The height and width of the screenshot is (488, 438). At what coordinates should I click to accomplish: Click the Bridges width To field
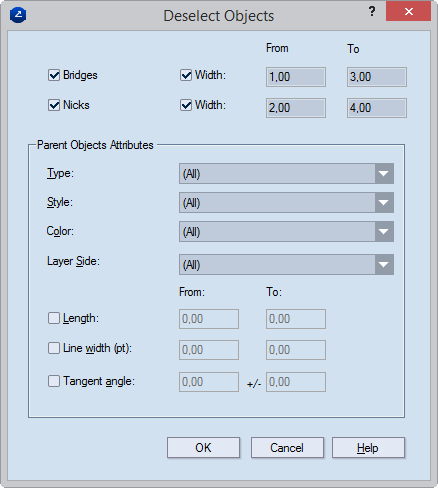click(x=377, y=77)
